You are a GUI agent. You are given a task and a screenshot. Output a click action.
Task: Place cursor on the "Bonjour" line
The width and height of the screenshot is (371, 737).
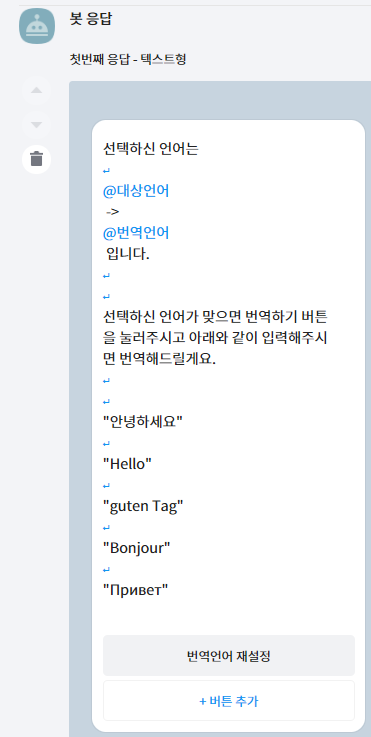[136, 548]
